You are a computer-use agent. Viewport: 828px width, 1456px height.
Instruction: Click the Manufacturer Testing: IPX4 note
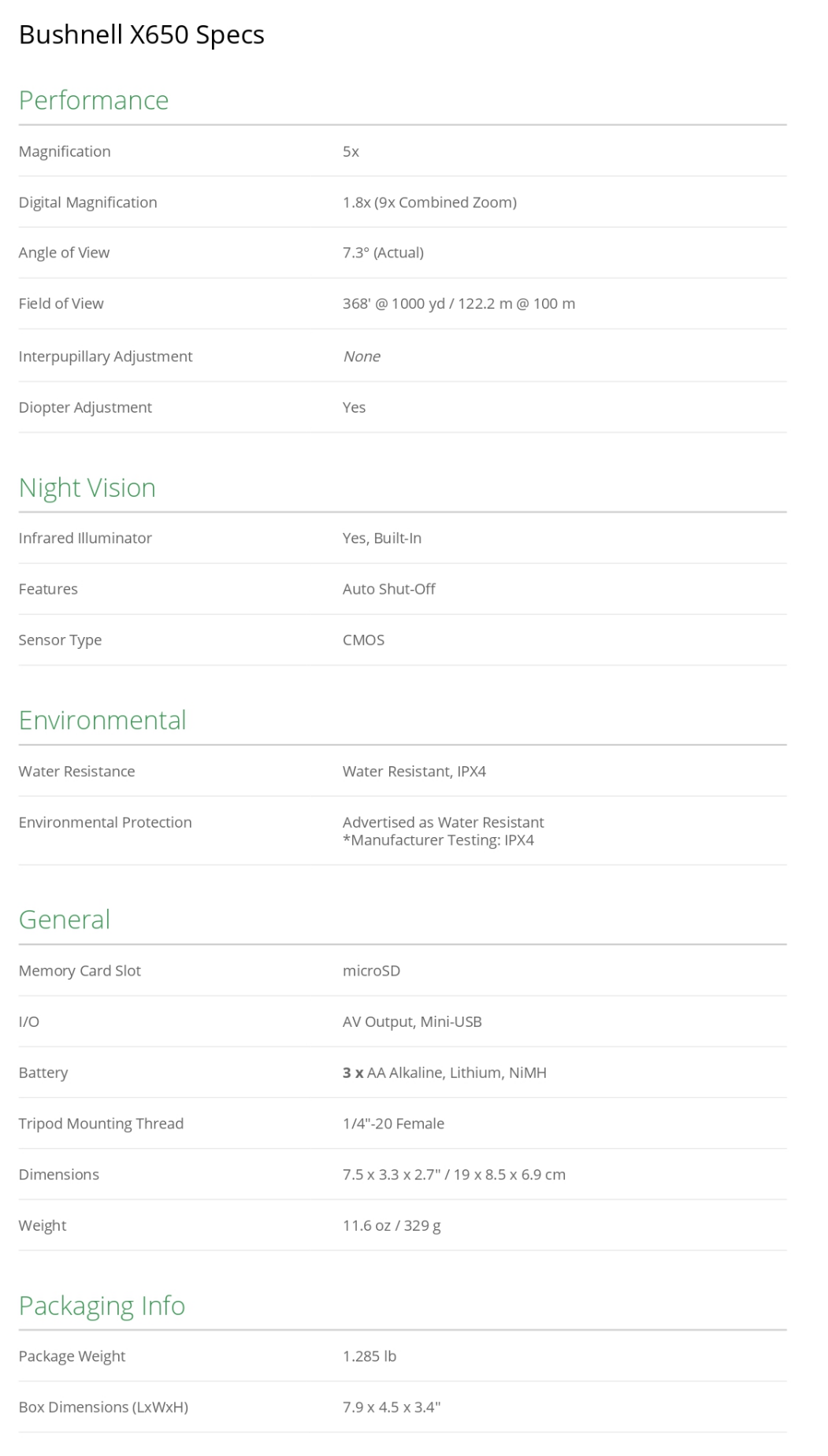(x=438, y=840)
